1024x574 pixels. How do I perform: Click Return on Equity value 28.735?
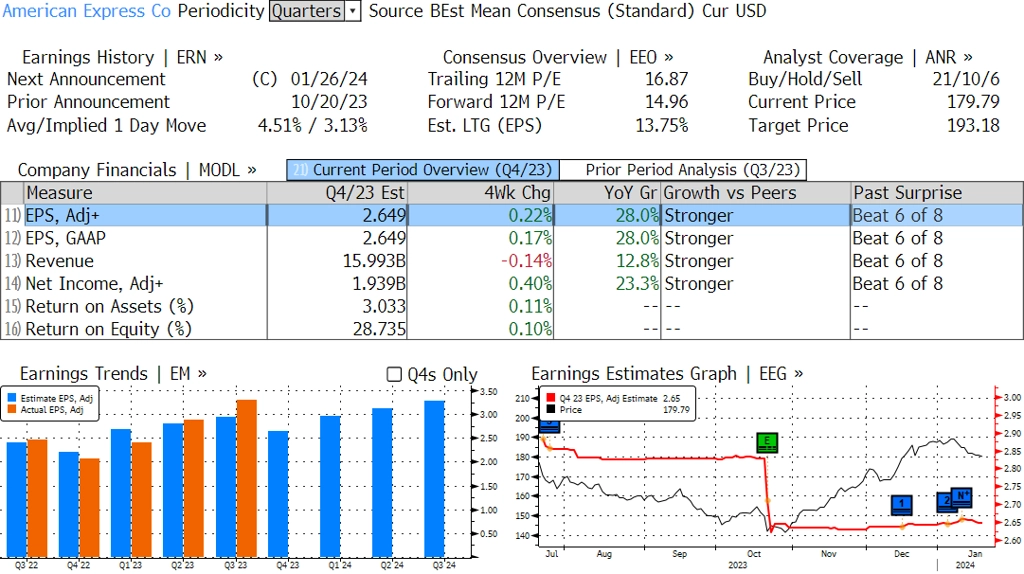click(379, 329)
